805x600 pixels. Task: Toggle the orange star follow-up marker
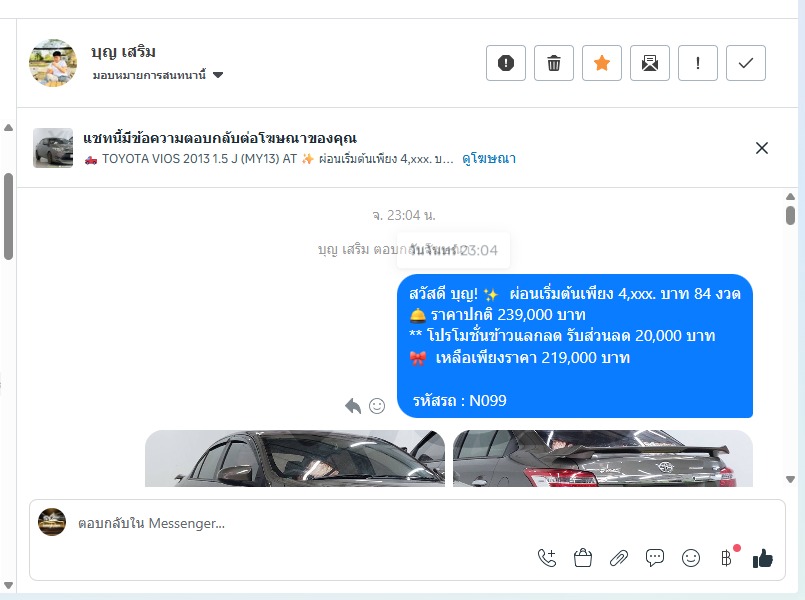pos(602,63)
